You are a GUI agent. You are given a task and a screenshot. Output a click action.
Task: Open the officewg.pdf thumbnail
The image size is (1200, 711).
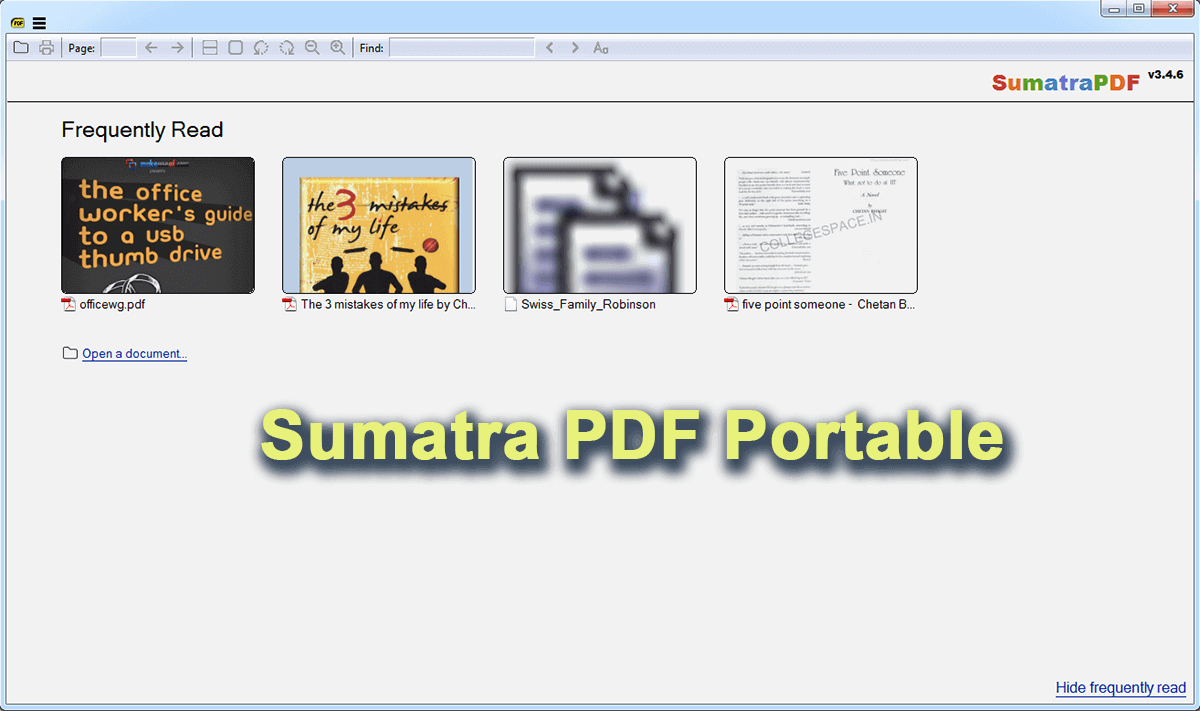click(157, 225)
